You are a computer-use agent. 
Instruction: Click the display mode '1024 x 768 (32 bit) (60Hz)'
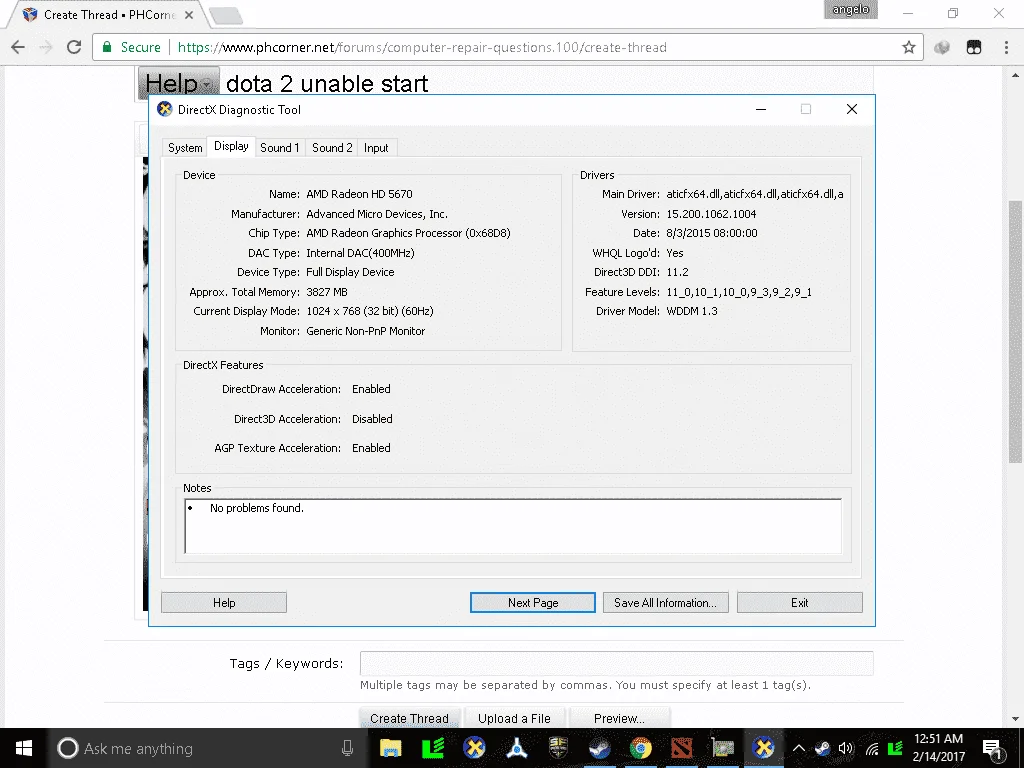[x=370, y=311]
